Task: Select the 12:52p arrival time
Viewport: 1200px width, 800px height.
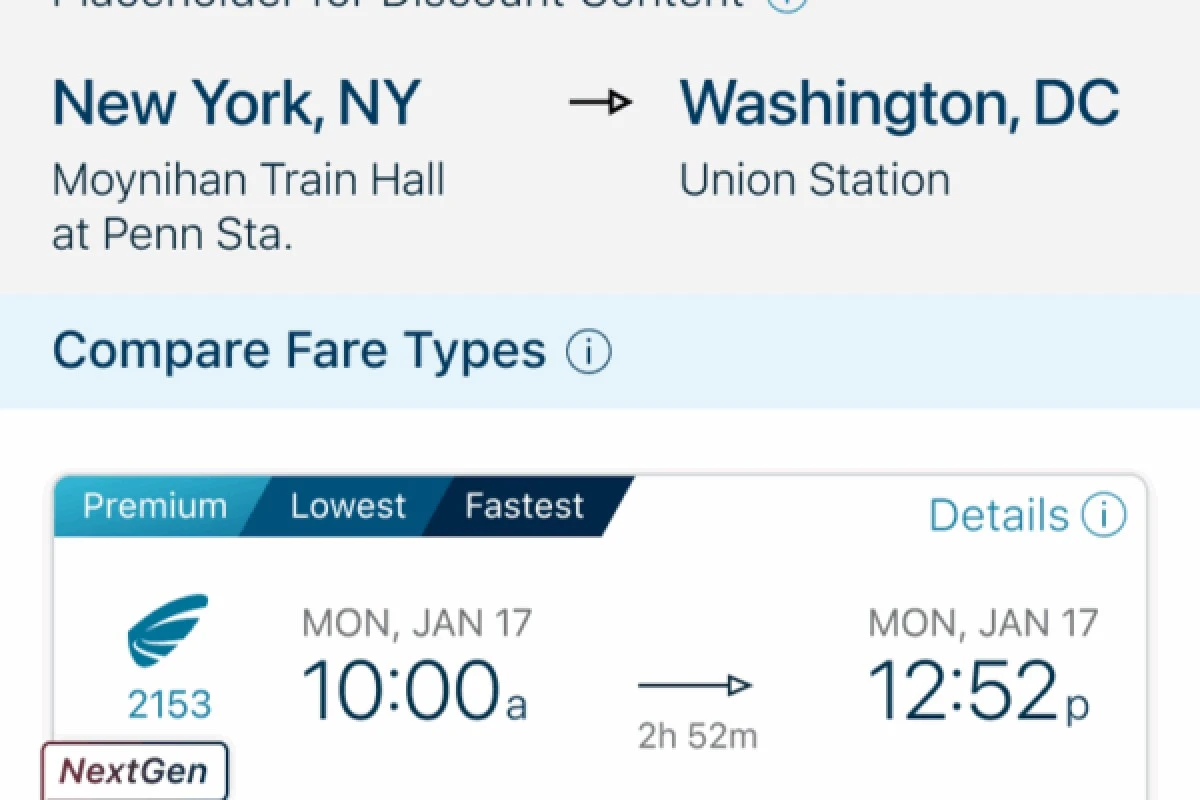Action: [x=977, y=691]
